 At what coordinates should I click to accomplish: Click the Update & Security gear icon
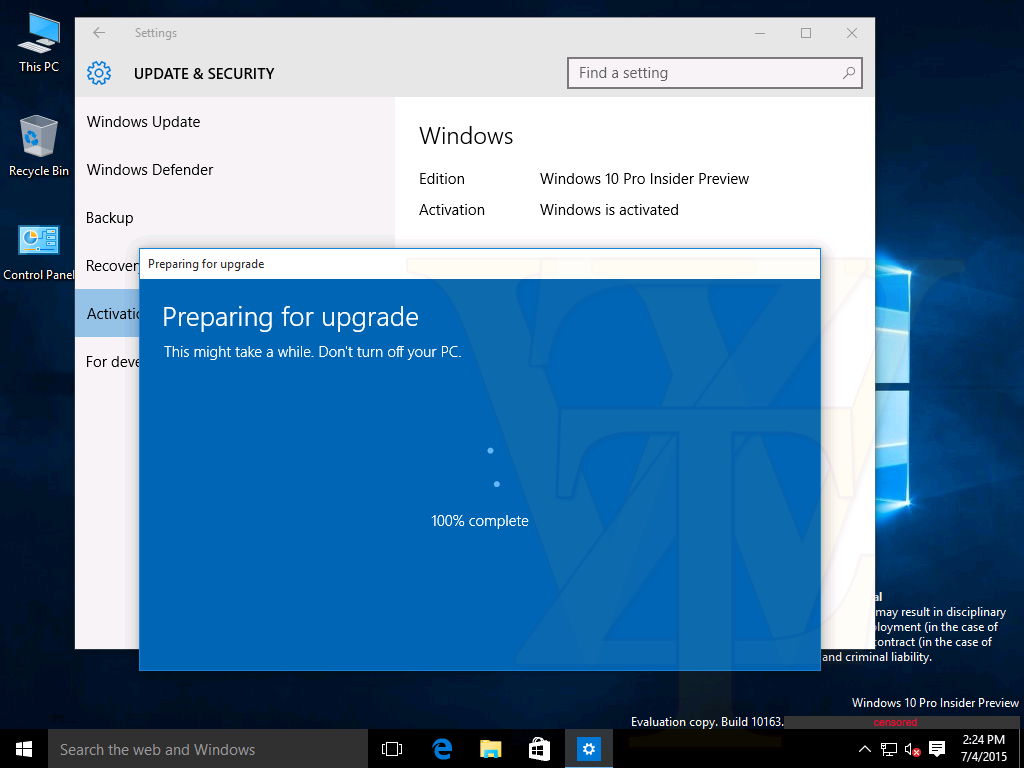coord(98,73)
